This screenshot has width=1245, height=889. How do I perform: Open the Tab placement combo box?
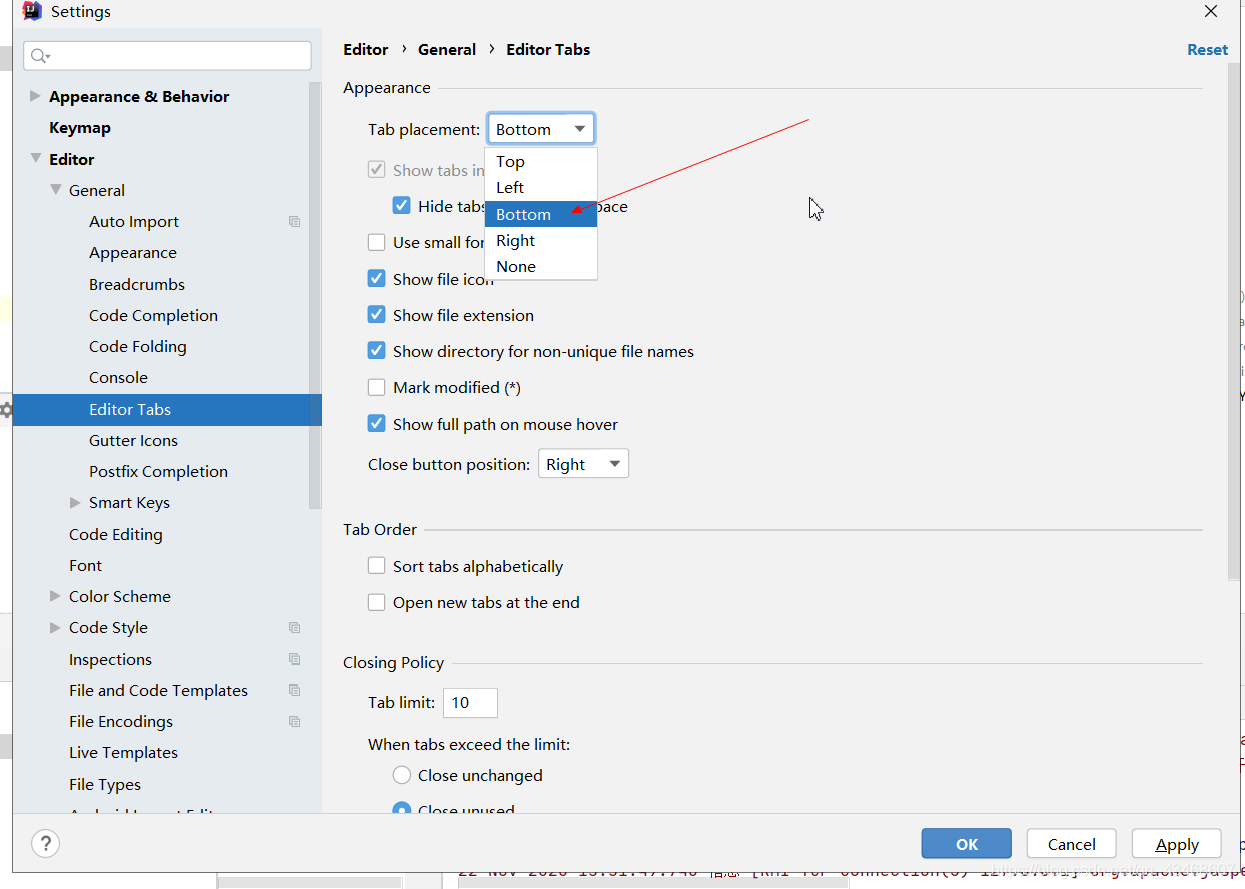pos(541,129)
